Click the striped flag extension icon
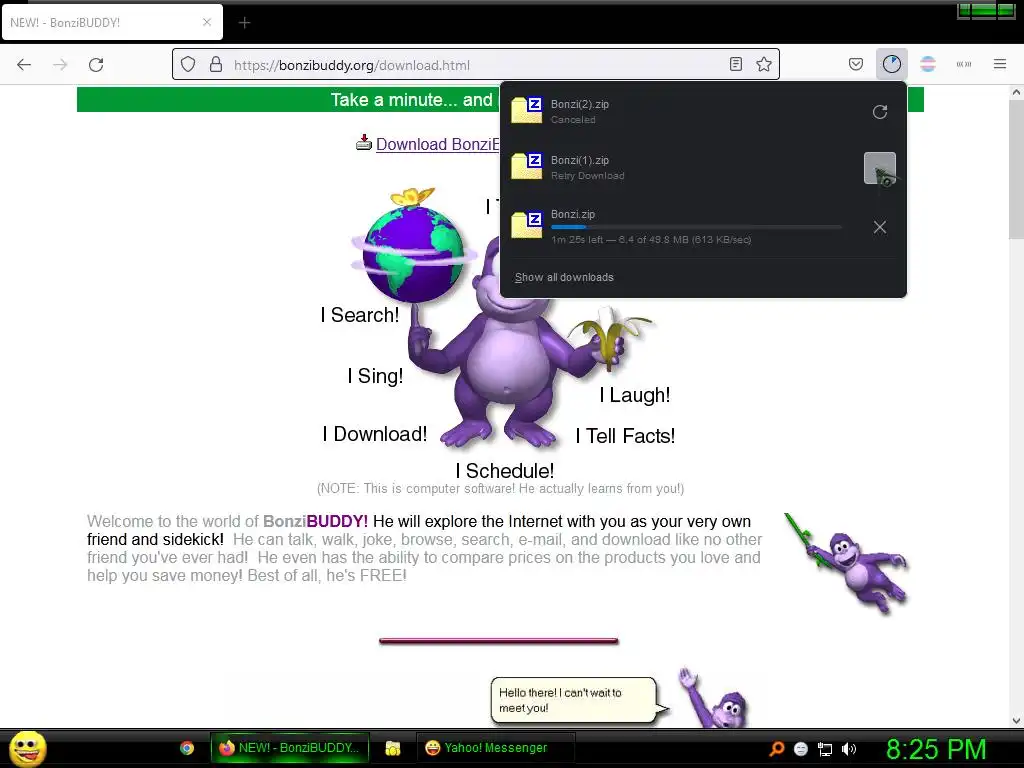1024x768 pixels. coord(928,64)
